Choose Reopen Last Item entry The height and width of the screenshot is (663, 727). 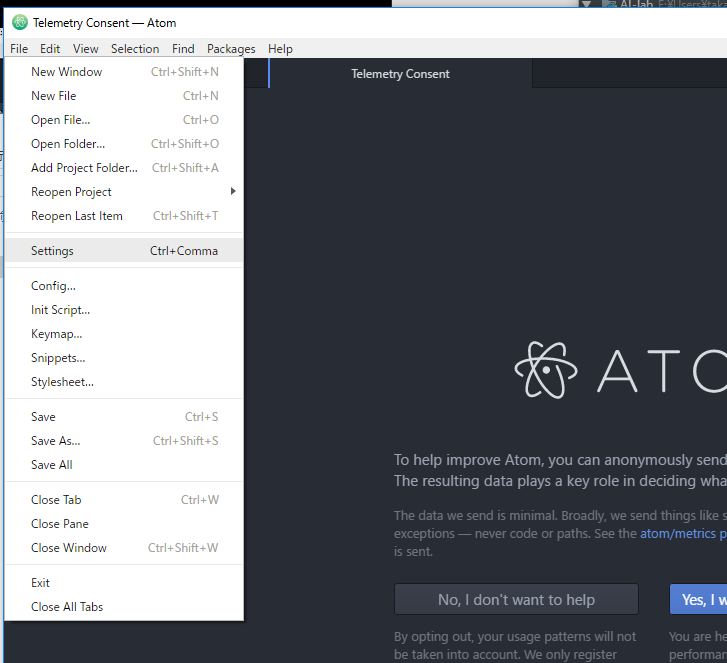pyautogui.click(x=124, y=216)
